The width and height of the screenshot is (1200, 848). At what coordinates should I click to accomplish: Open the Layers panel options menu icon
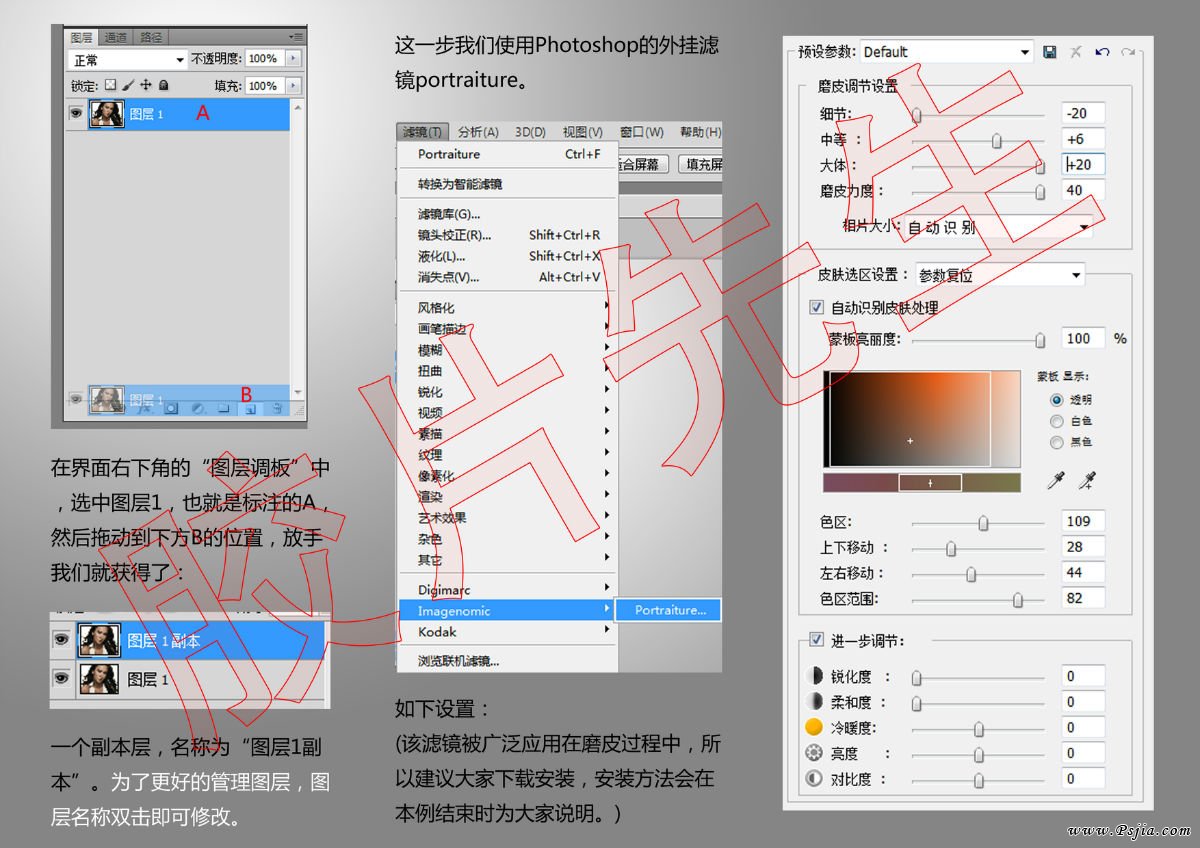[295, 37]
